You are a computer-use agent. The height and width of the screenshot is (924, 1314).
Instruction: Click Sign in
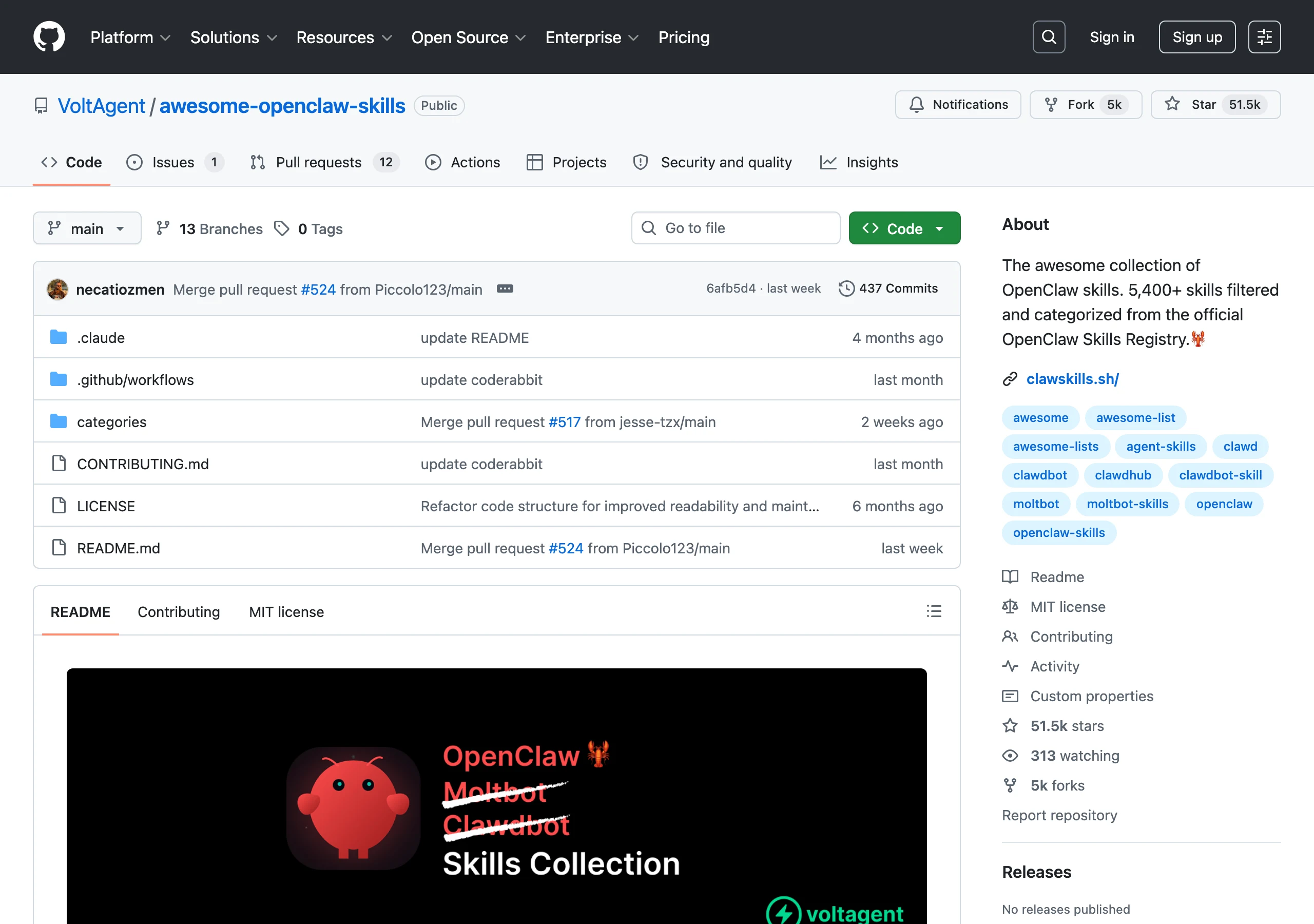(1111, 37)
